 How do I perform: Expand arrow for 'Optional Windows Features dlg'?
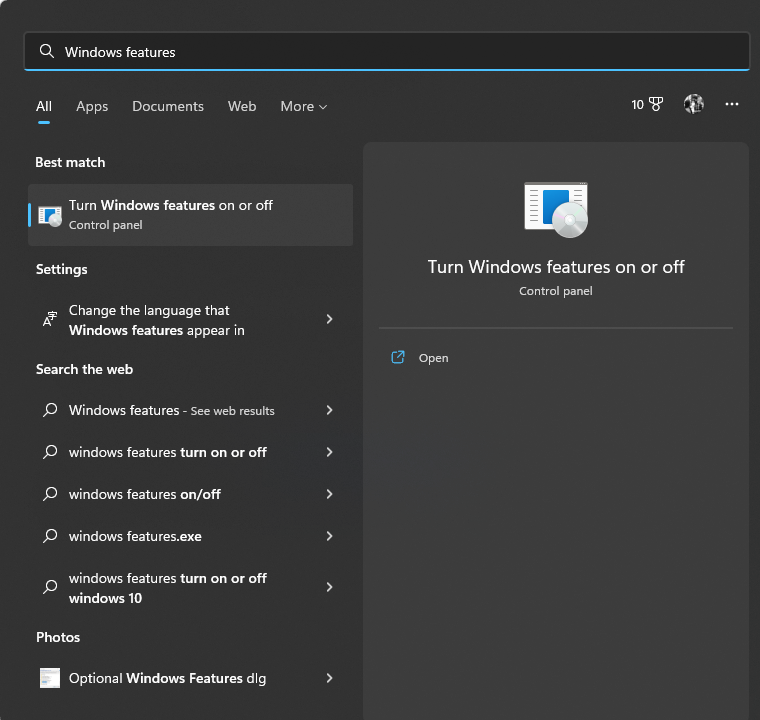point(330,678)
